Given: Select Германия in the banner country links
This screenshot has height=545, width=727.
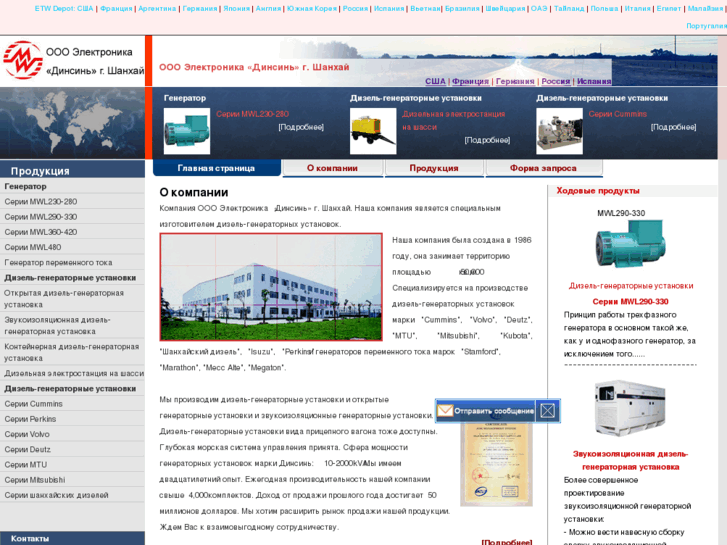Looking at the screenshot, I should coord(515,81).
